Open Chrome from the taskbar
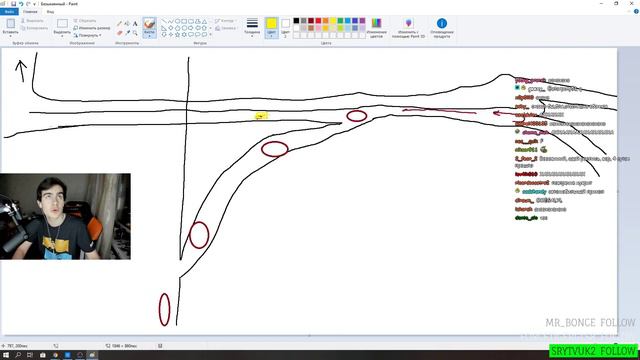This screenshot has height=360, width=640. [55, 355]
